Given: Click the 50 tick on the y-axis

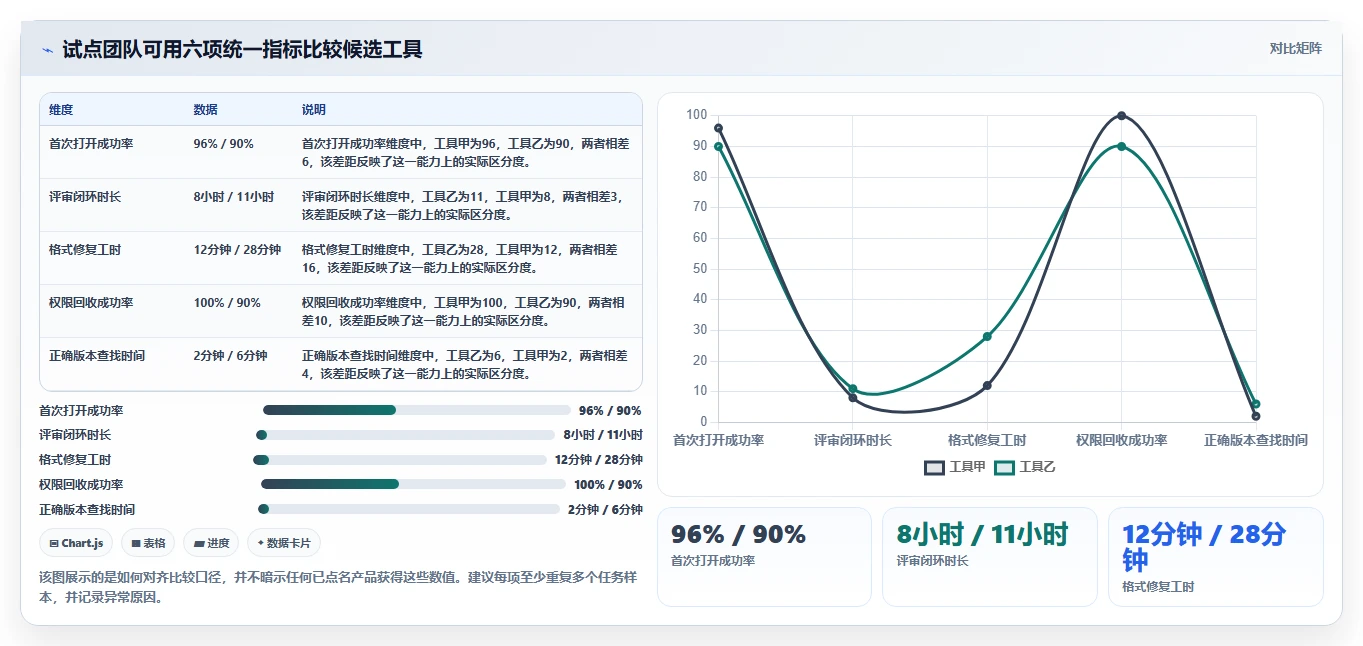Looking at the screenshot, I should click(700, 268).
